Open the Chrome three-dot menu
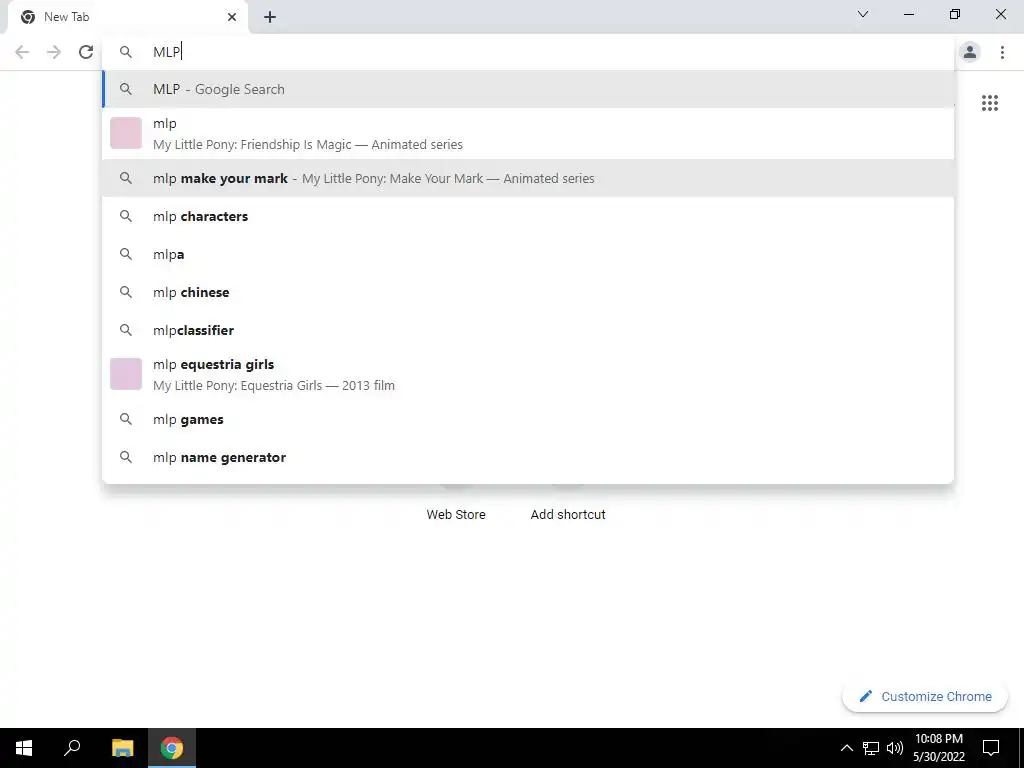 point(1002,52)
